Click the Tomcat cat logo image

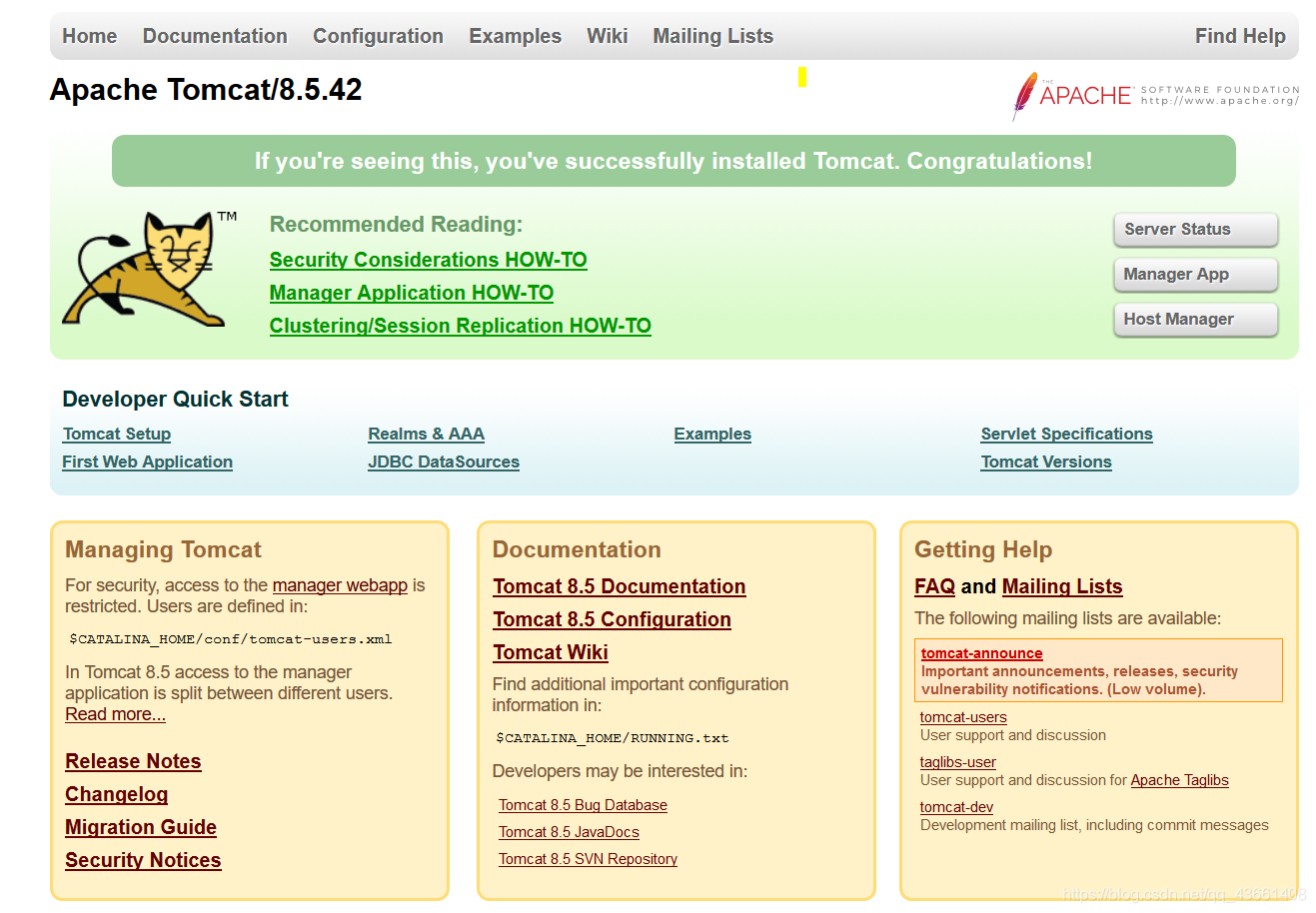pyautogui.click(x=150, y=269)
